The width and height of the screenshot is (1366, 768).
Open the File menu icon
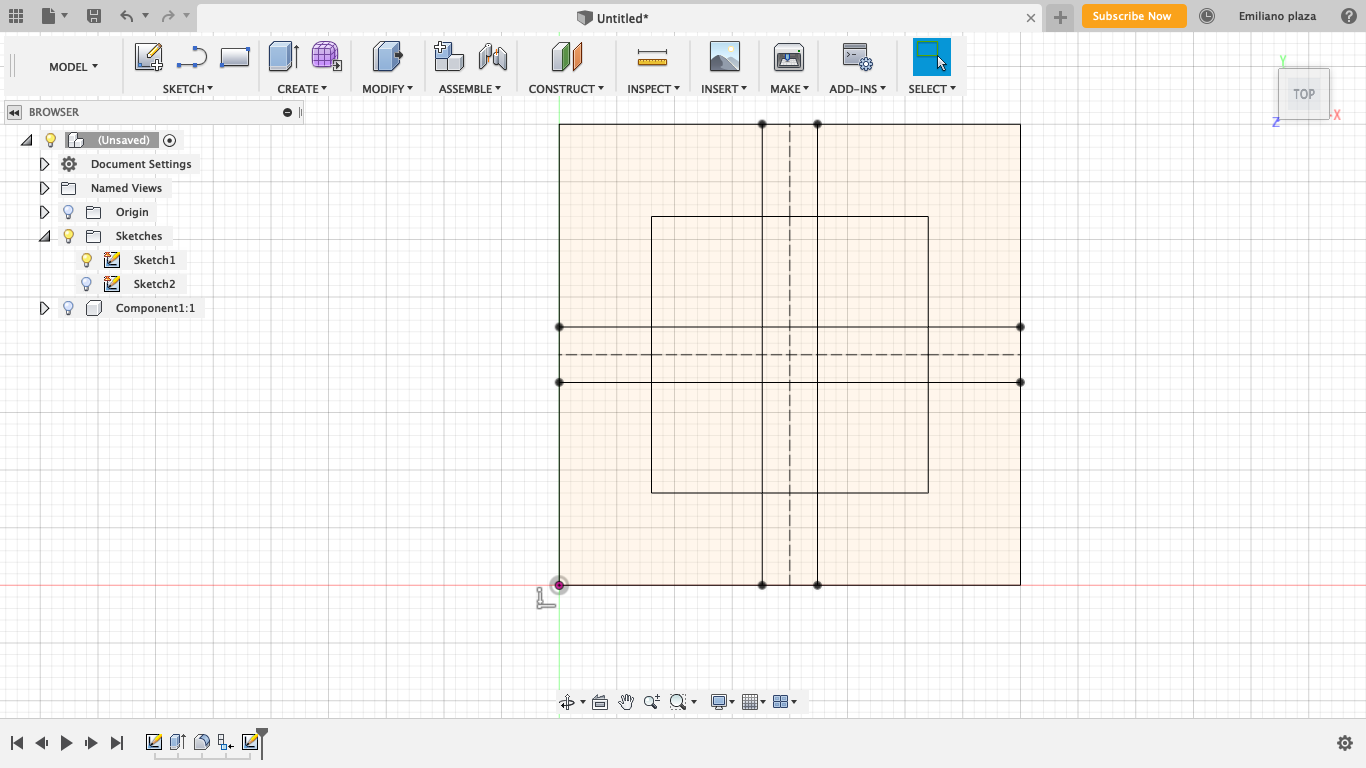click(48, 16)
